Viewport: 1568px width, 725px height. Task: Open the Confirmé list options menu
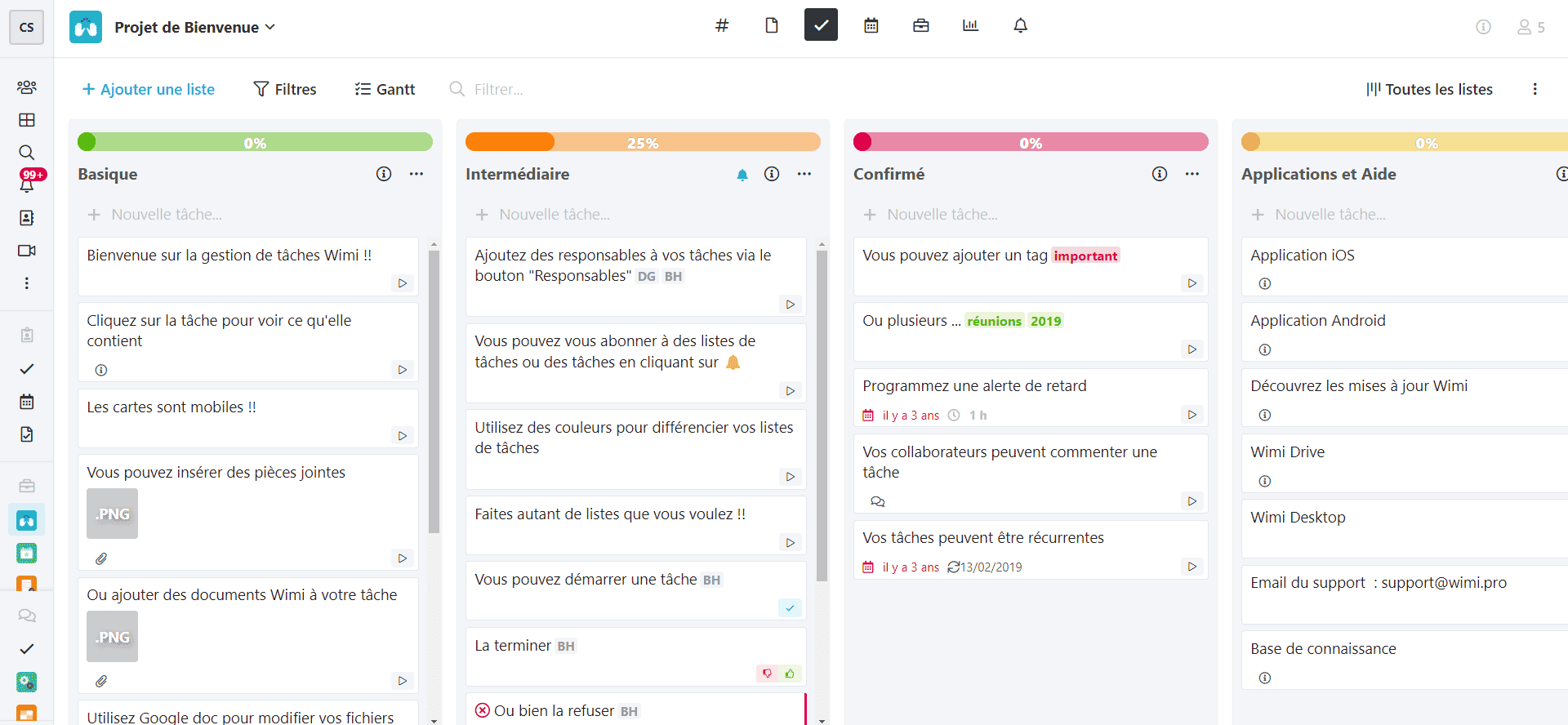(1192, 174)
